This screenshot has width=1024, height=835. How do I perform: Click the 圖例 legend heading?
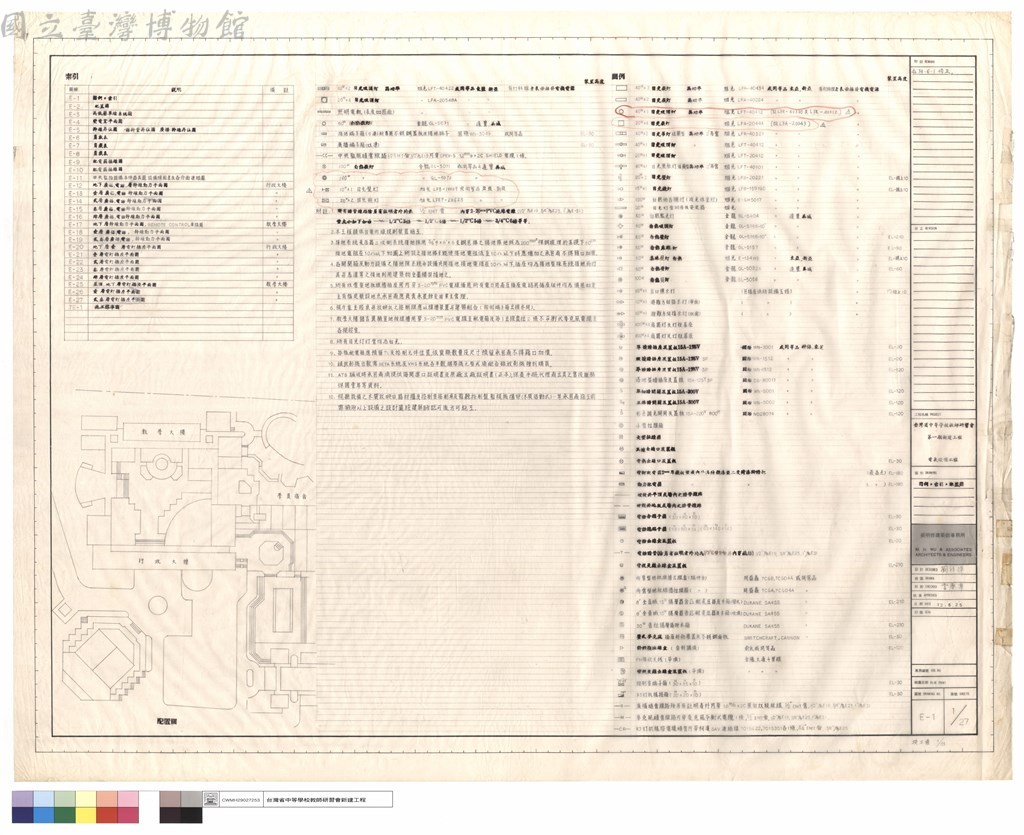coord(618,76)
